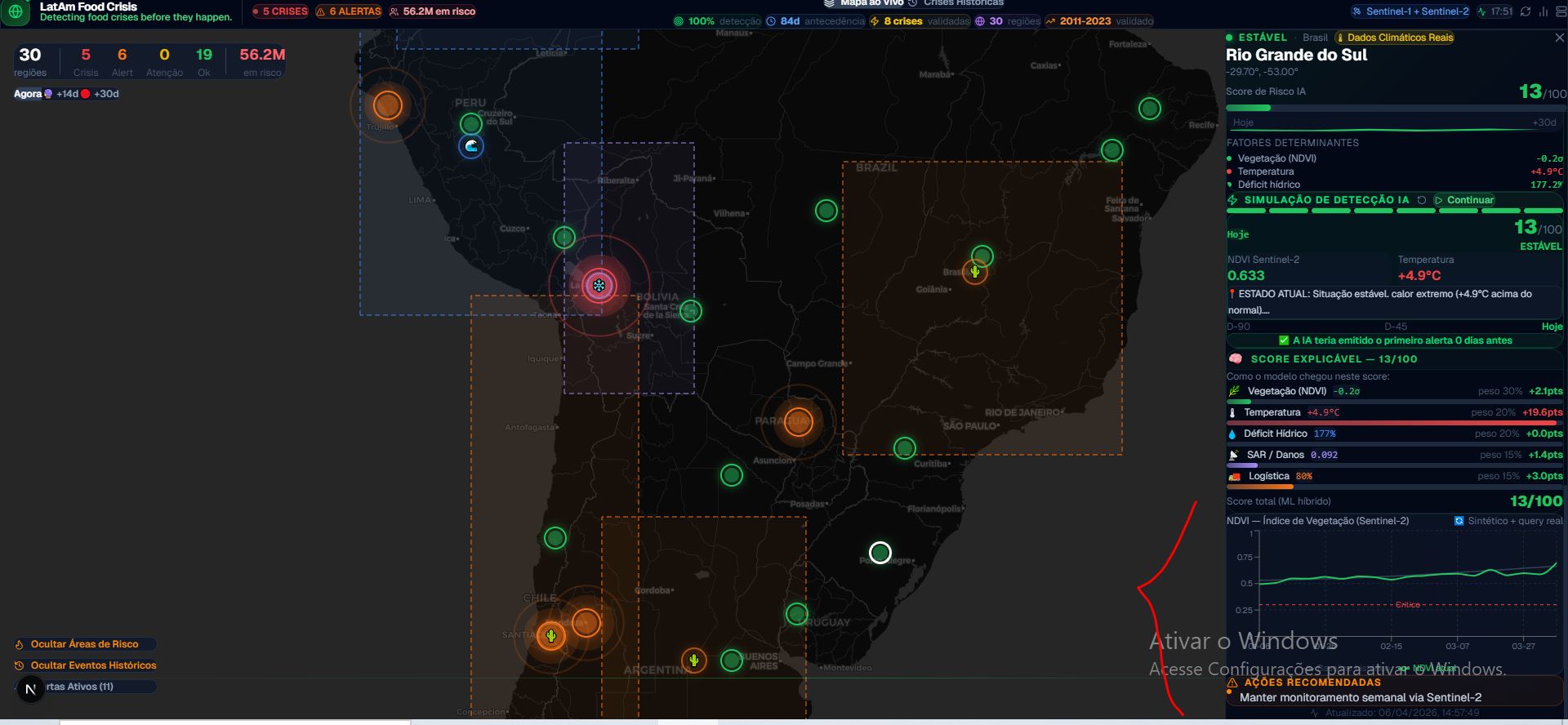Click the first simulation step bar segment

click(x=1246, y=211)
